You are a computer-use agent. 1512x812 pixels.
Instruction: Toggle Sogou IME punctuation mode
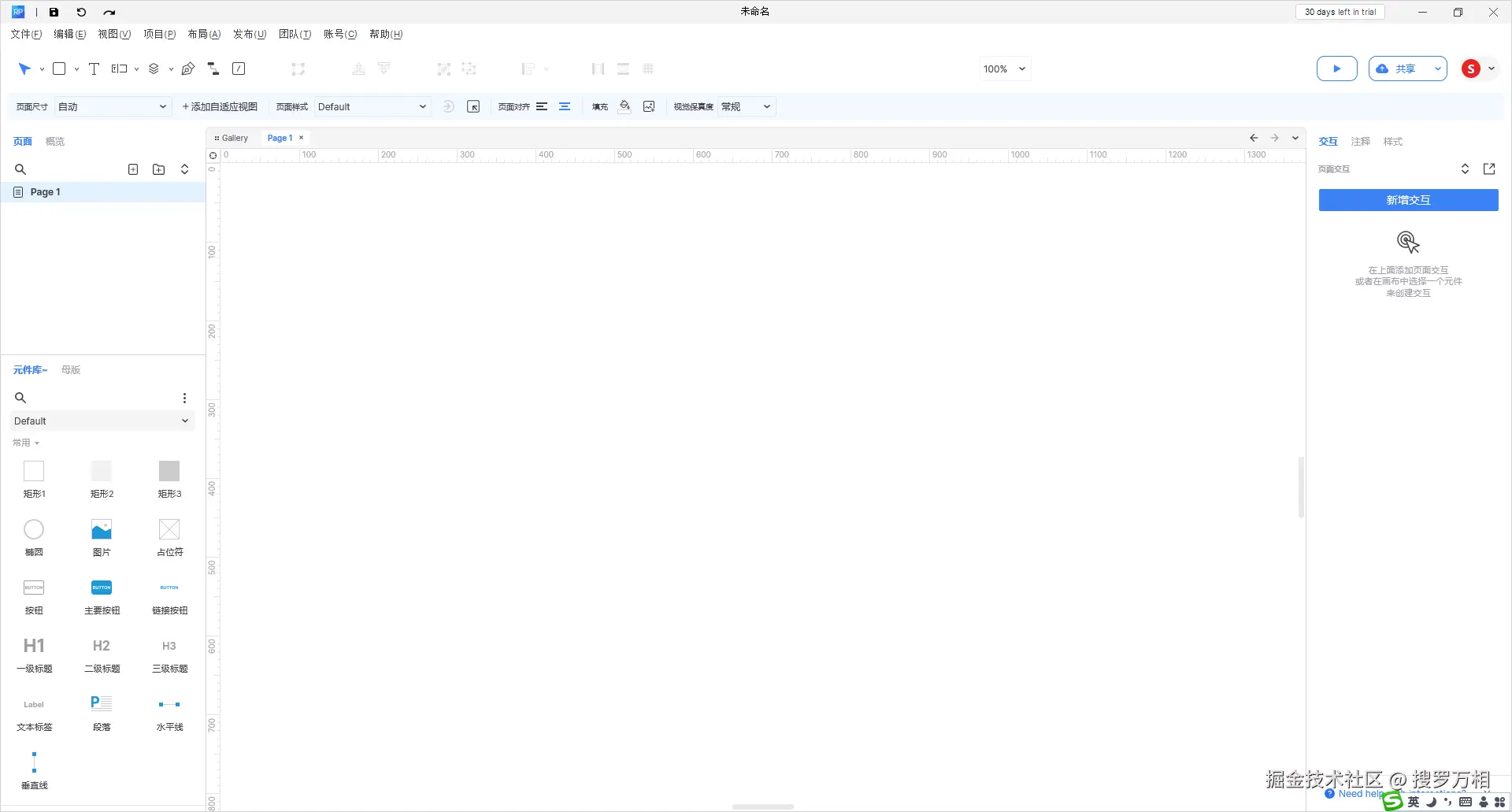coord(1447,802)
